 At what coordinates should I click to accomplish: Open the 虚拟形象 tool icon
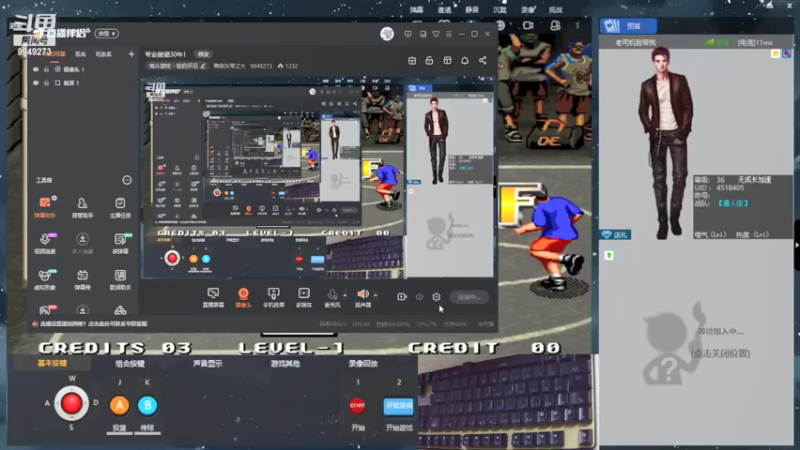(45, 279)
